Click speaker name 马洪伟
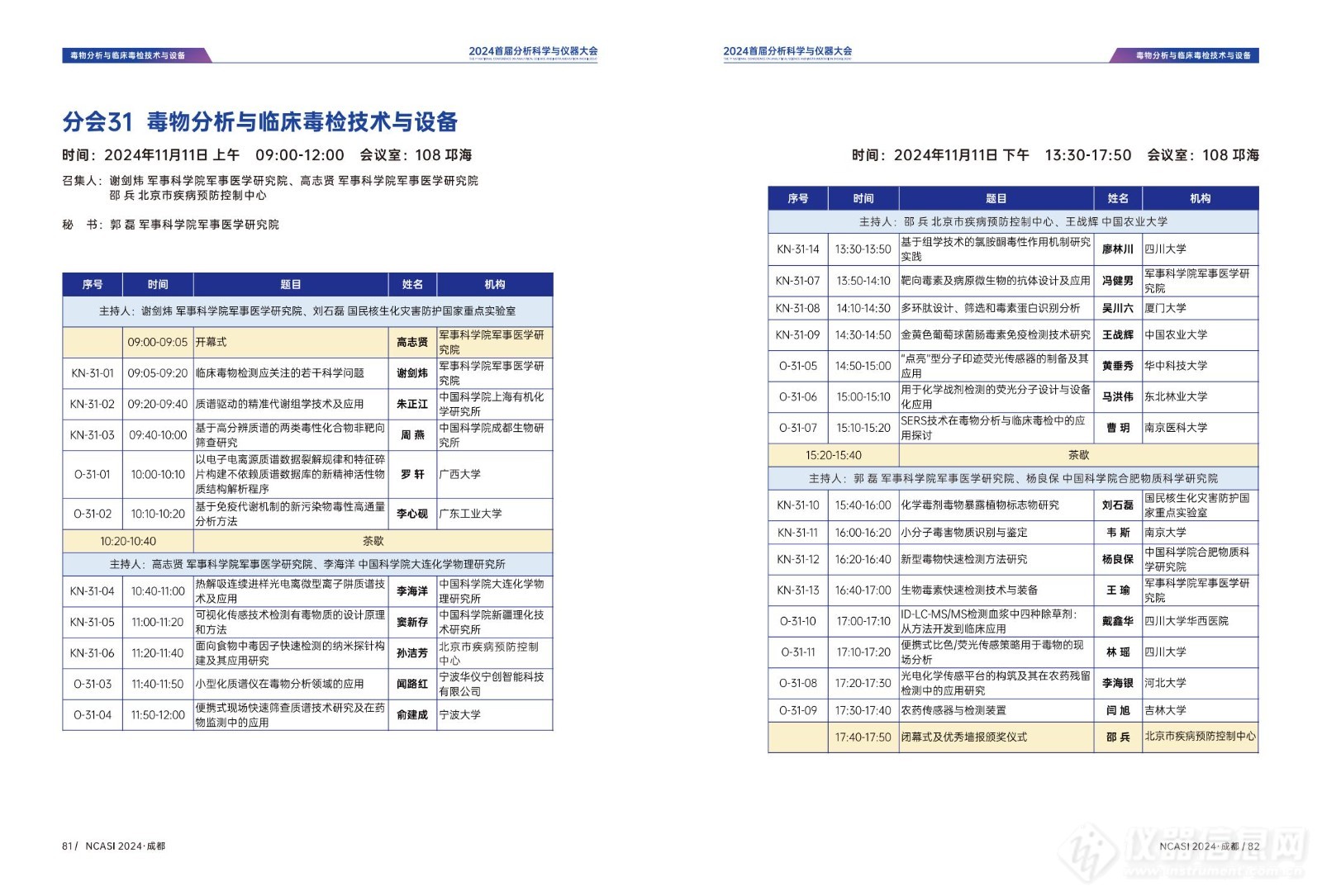 [x=1118, y=397]
